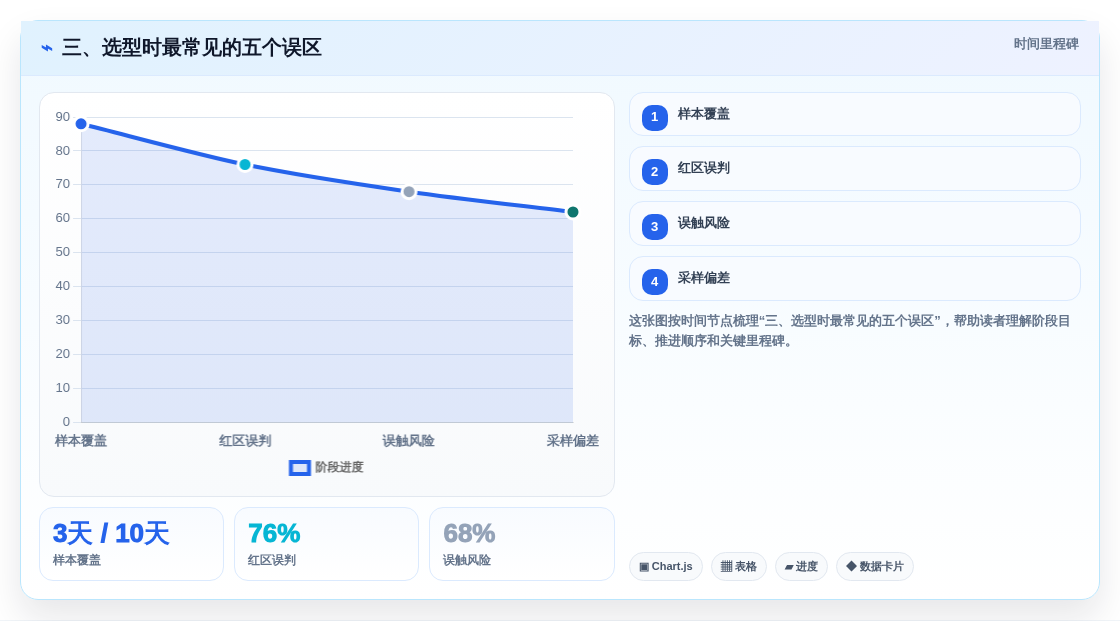
Task: Open the 采样偏差 list item
Action: (x=854, y=279)
